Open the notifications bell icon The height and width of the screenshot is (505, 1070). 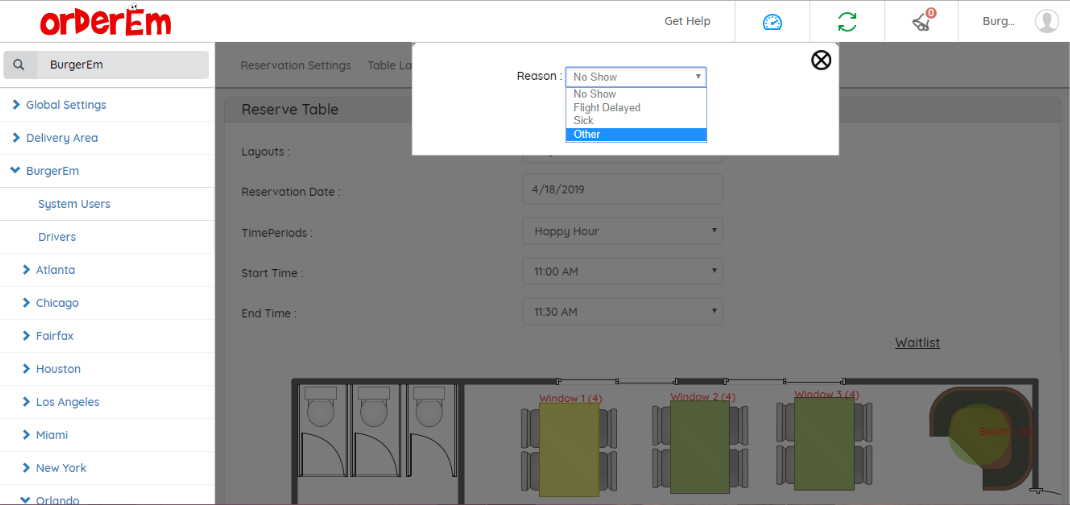pyautogui.click(x=922, y=21)
